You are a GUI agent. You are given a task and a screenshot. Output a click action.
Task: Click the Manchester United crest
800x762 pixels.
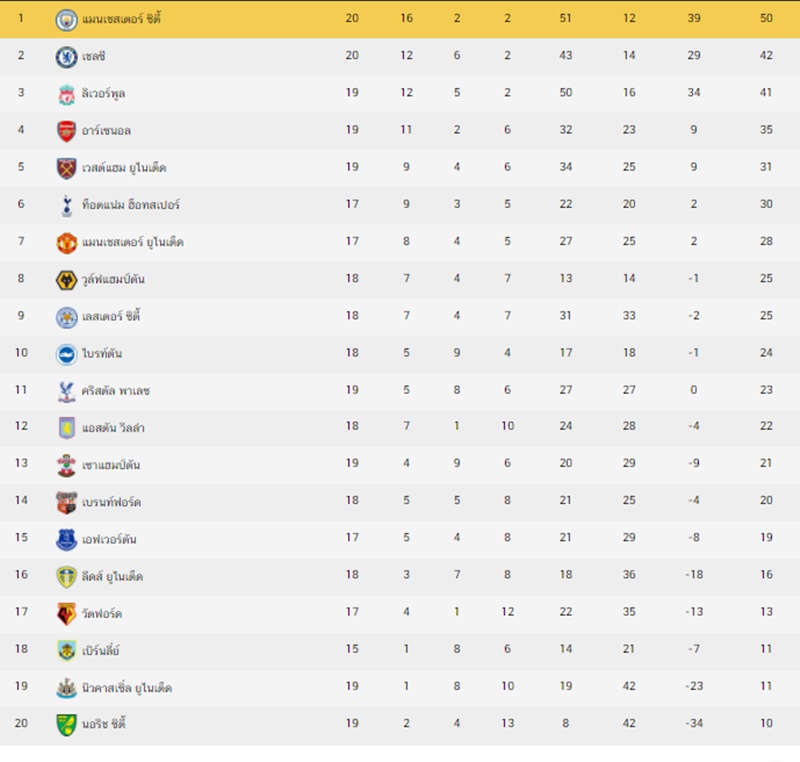pyautogui.click(x=66, y=243)
